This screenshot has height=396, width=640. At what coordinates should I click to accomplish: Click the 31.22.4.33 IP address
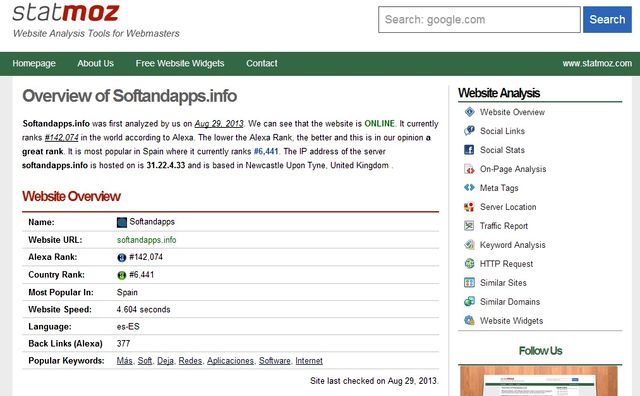pyautogui.click(x=166, y=165)
